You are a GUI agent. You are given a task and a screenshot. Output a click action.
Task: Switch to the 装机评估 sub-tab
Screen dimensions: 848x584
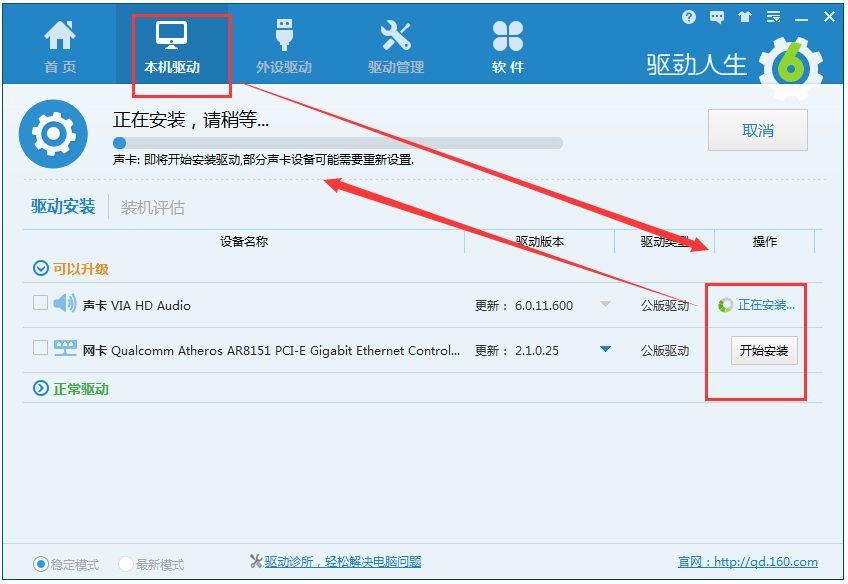coord(153,208)
